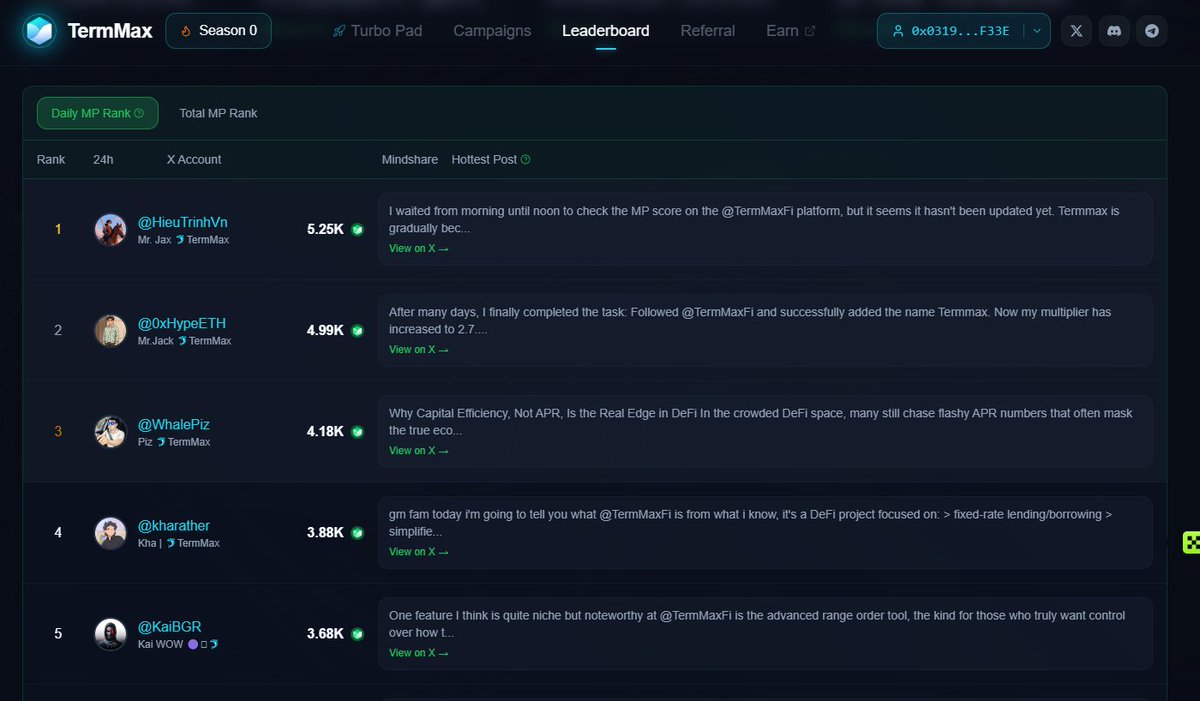1200x701 pixels.
Task: Click @kharather's avatar thumbnail
Action: pyautogui.click(x=110, y=533)
